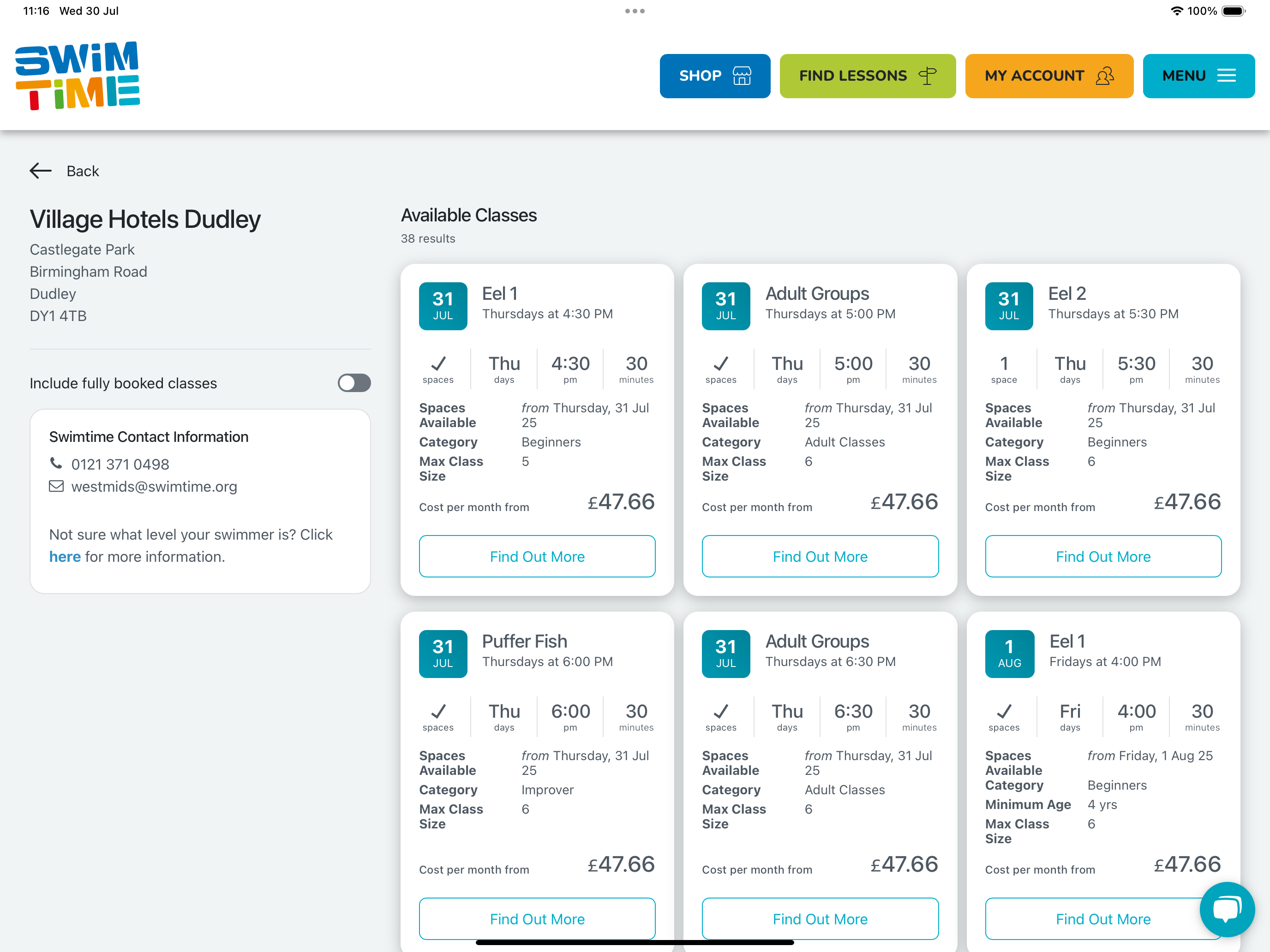Tap the home indicator bar
1270x952 pixels.
635,942
